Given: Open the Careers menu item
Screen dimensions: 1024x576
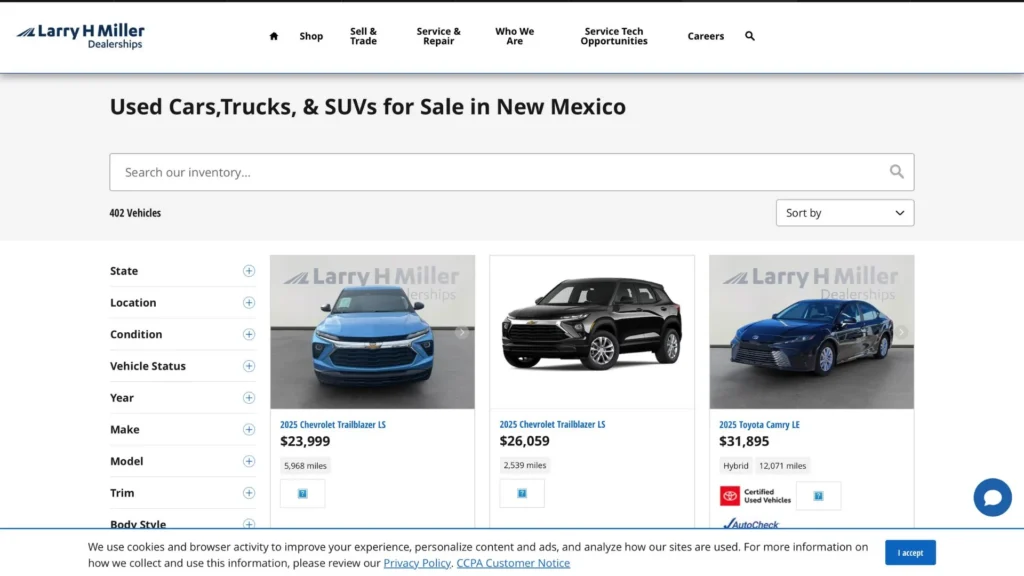Looking at the screenshot, I should [x=705, y=36].
